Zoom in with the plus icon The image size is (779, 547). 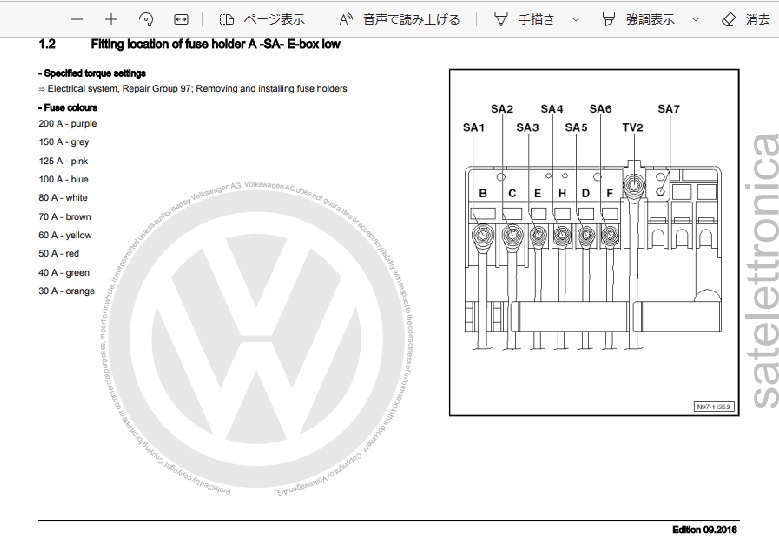pyautogui.click(x=111, y=19)
